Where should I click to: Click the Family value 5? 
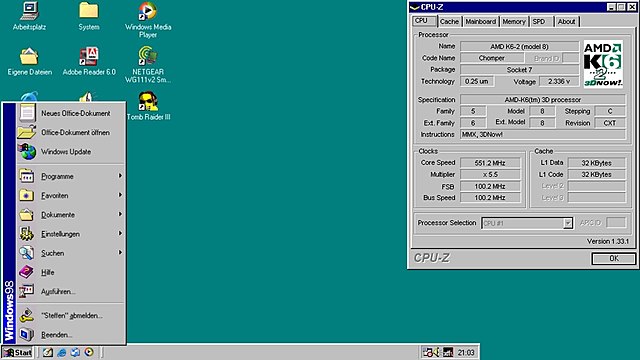tap(473, 111)
